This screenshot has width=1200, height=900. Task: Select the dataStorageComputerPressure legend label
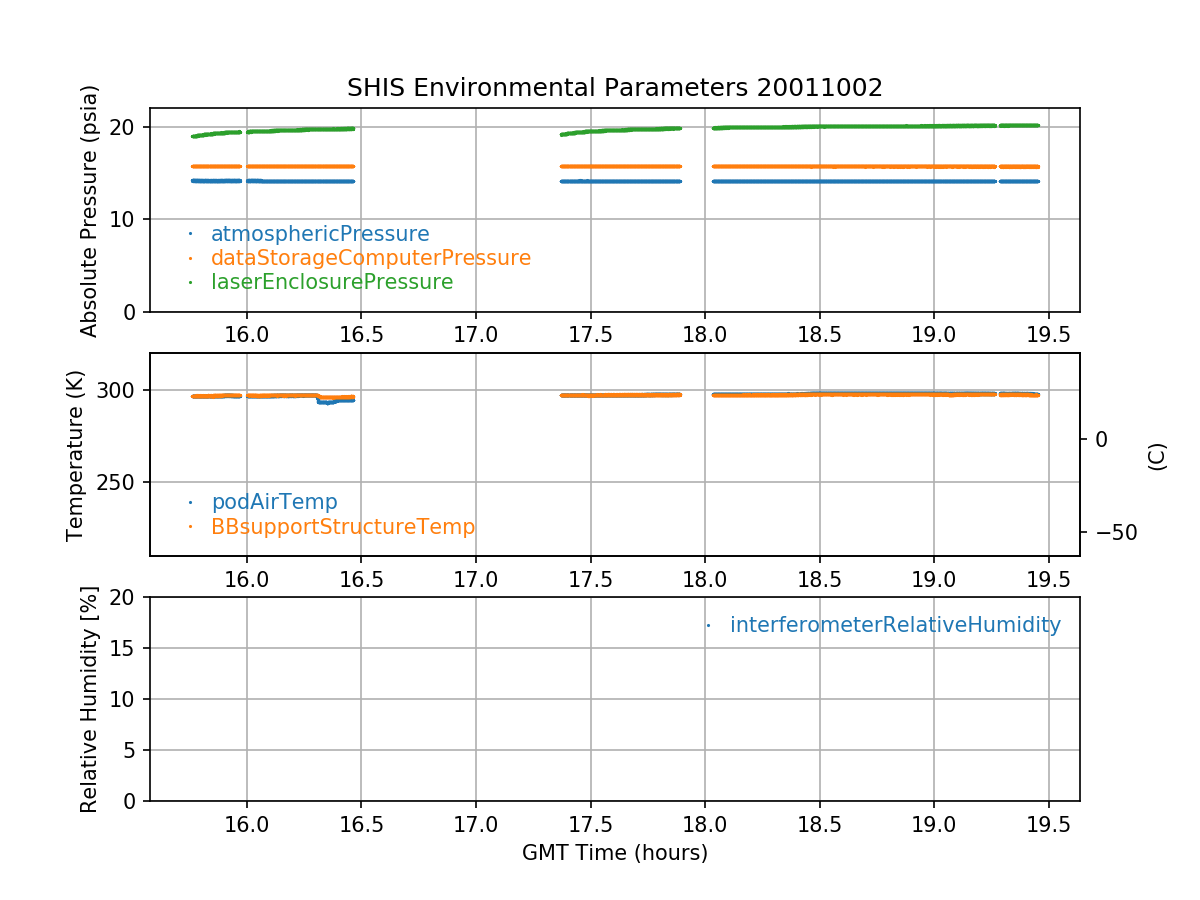[370, 258]
